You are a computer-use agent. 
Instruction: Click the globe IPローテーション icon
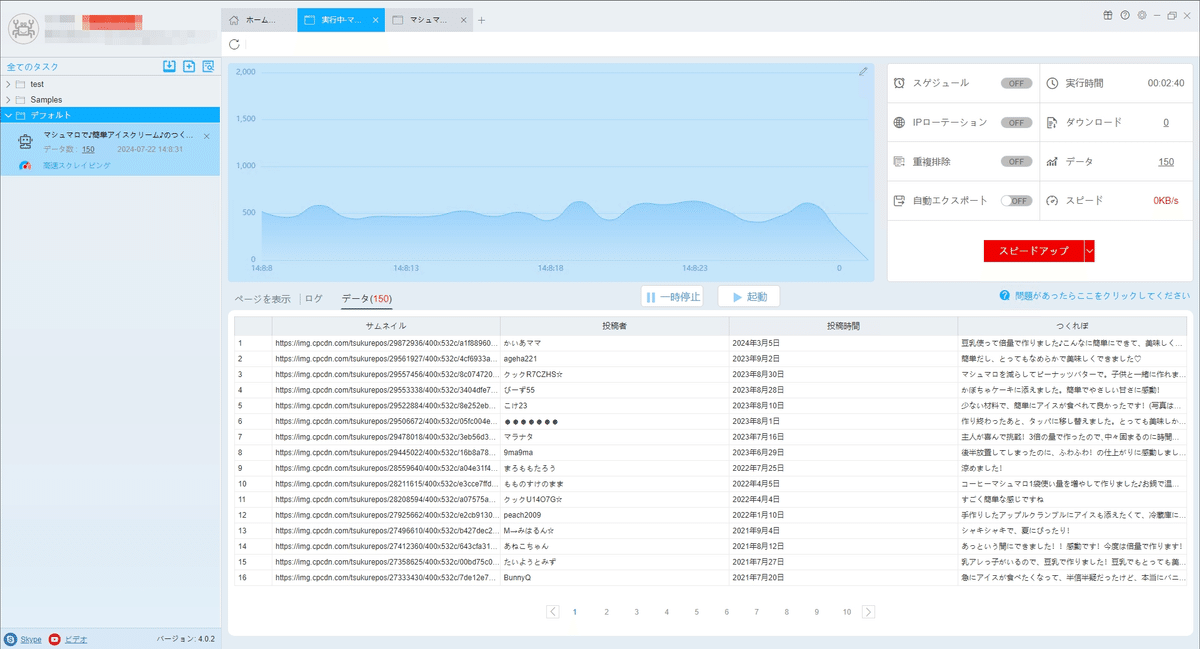[900, 122]
